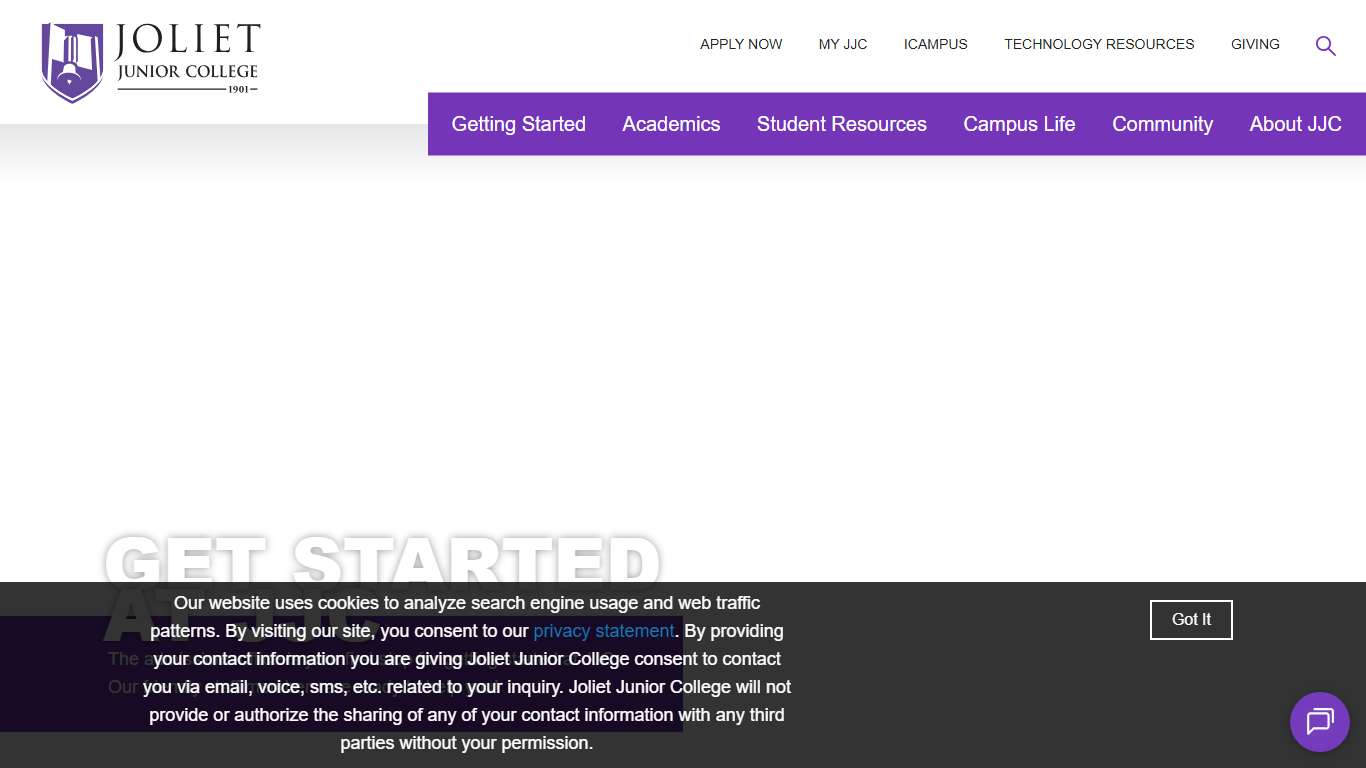Dismiss cookies notice with Got It
This screenshot has width=1366, height=768.
(1190, 620)
